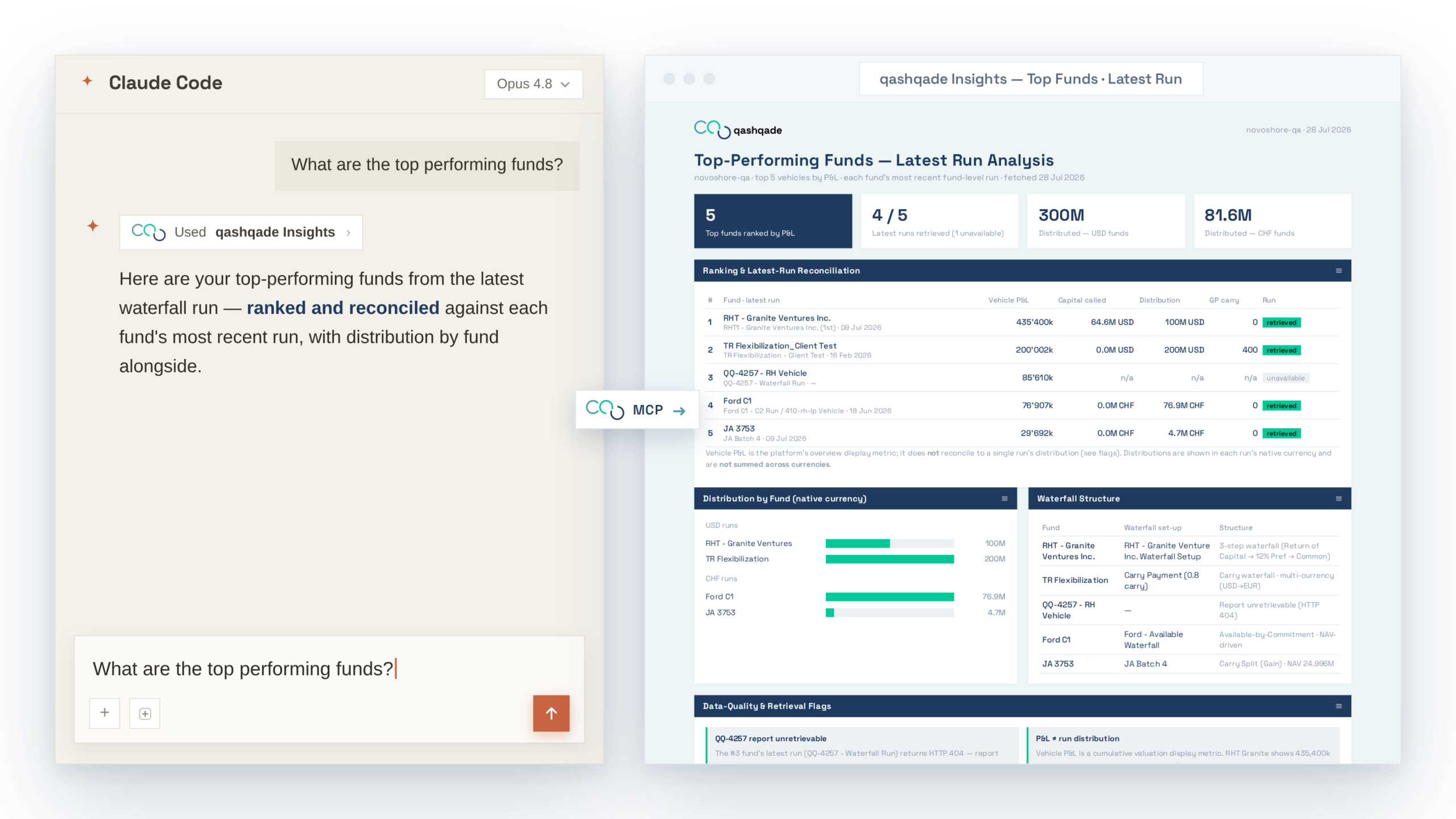Click the 'ranked and reconciled' highlighted text
The image size is (1456, 819).
click(343, 308)
